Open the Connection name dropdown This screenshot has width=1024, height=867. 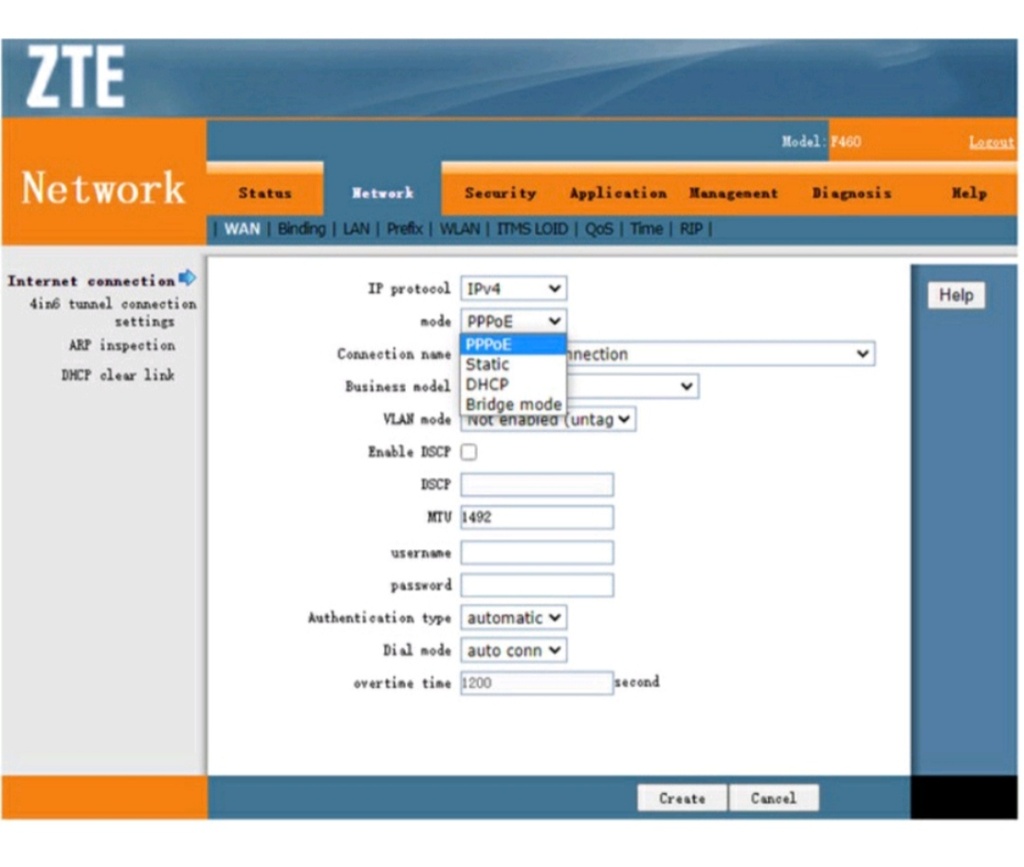tap(720, 354)
